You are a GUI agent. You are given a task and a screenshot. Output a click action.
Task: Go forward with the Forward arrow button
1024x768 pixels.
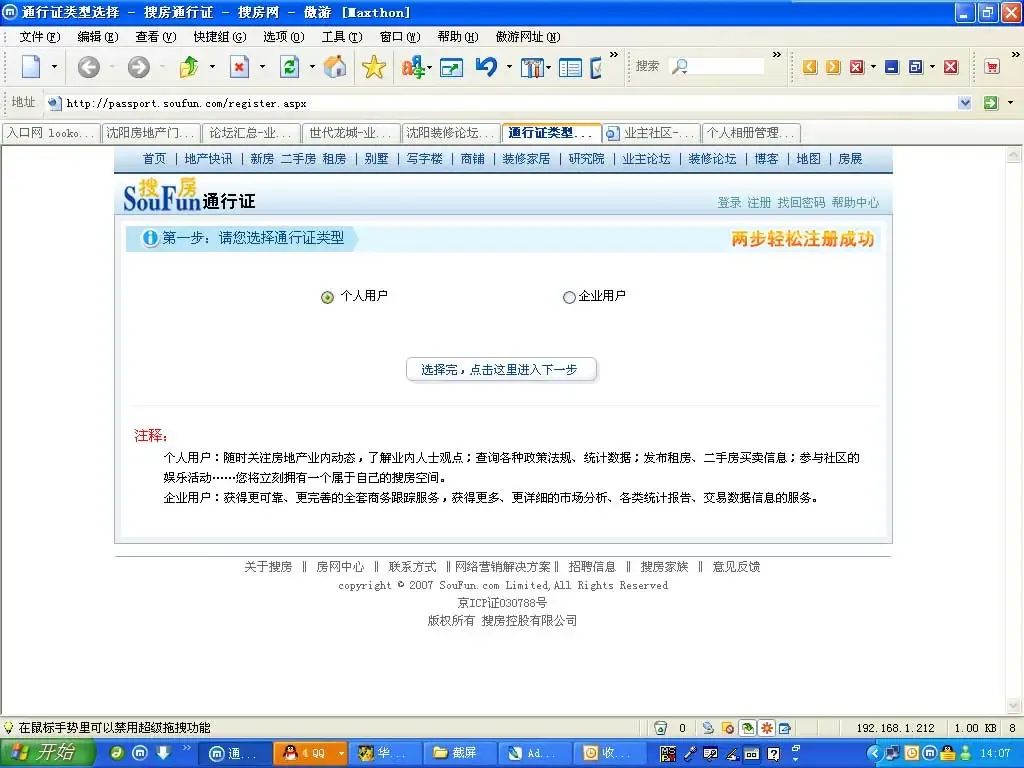138,67
